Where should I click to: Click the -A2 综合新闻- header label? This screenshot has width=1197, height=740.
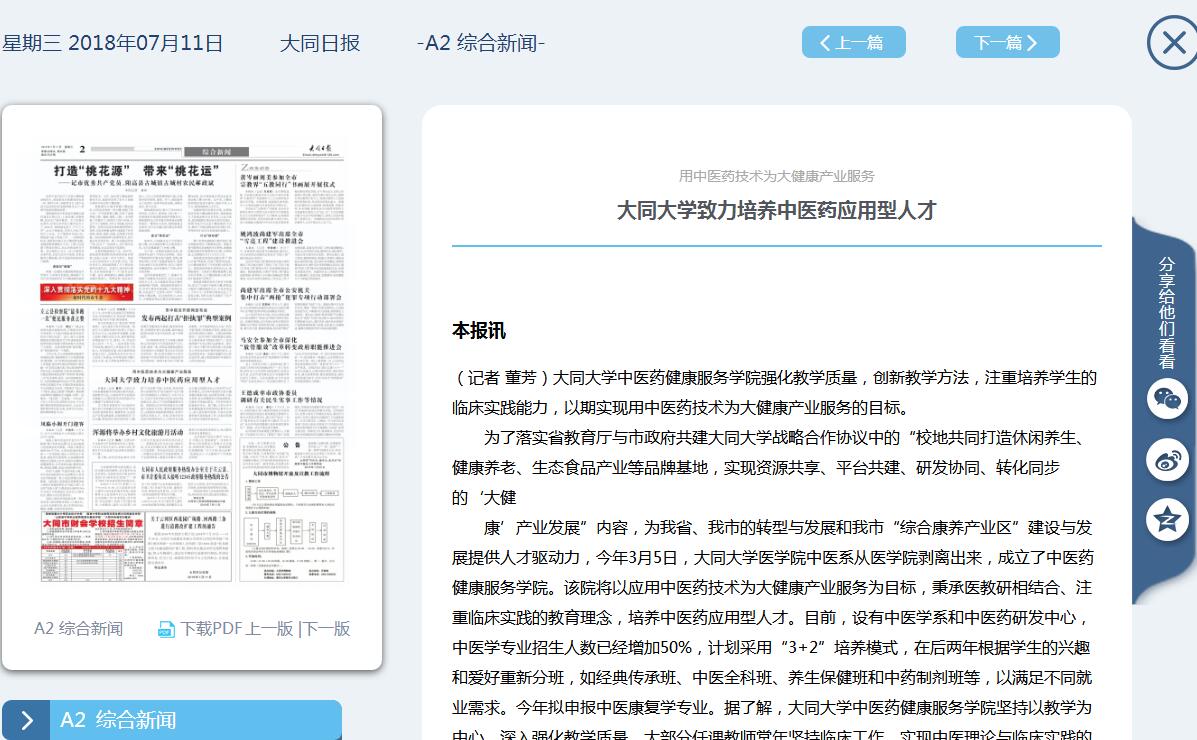[x=481, y=43]
